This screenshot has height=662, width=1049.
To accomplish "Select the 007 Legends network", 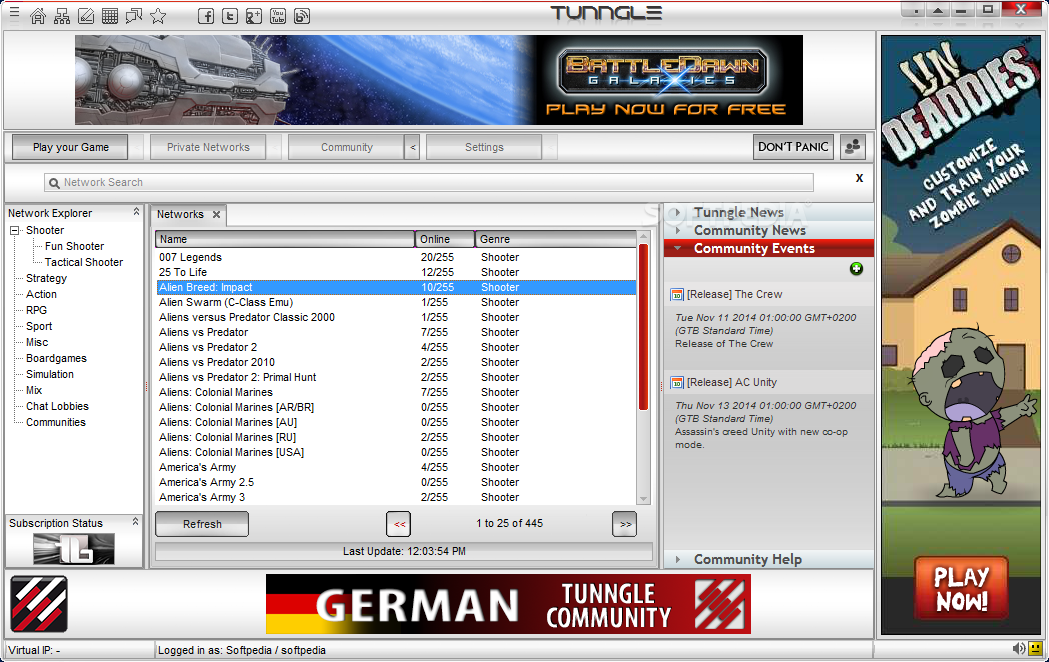I will [396, 257].
